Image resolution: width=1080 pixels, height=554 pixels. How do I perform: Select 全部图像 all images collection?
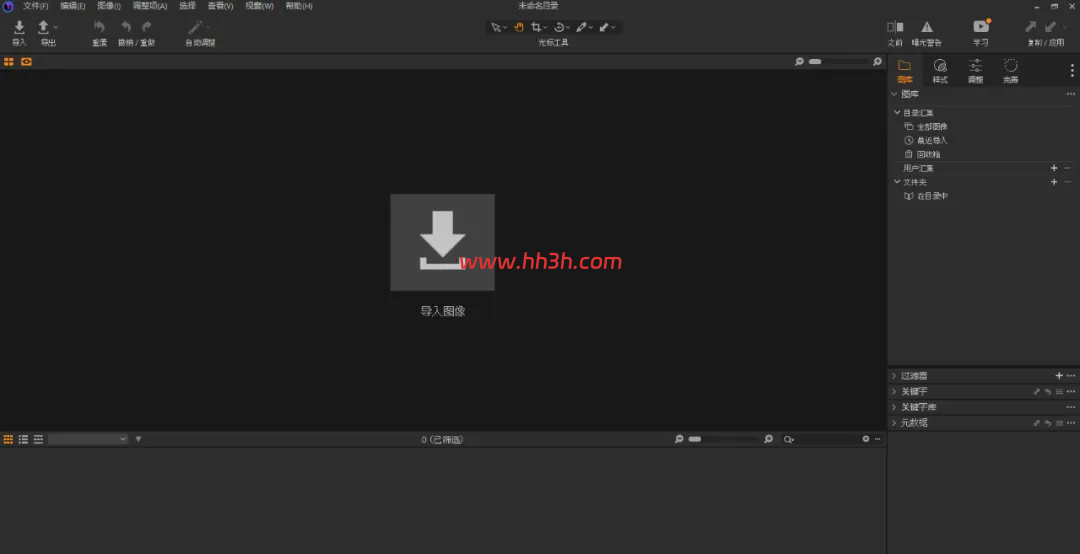(932, 127)
